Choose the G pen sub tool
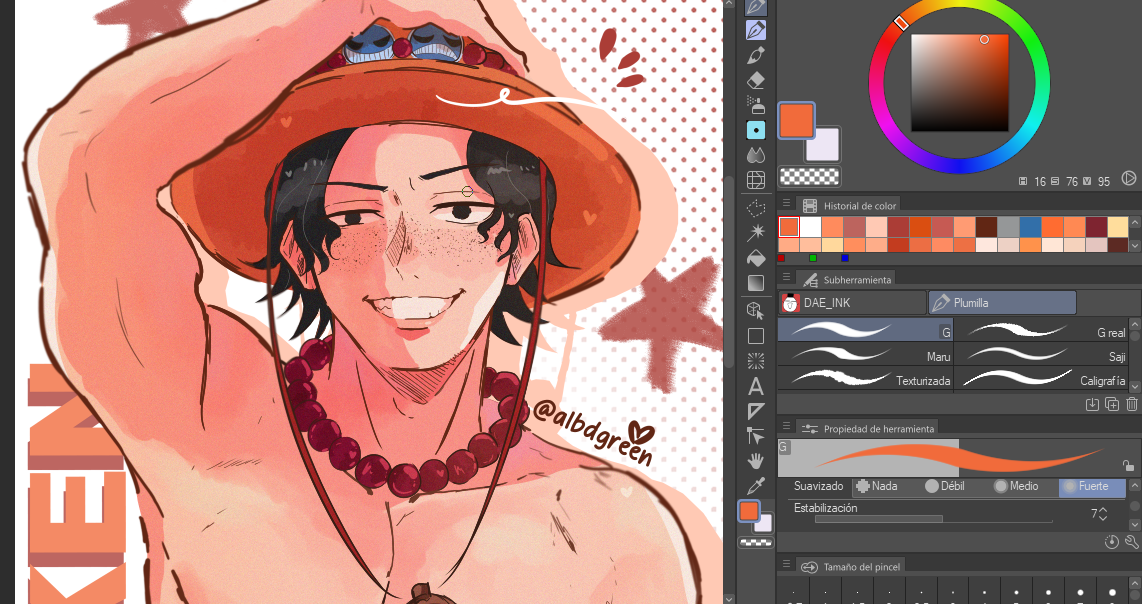 point(865,330)
